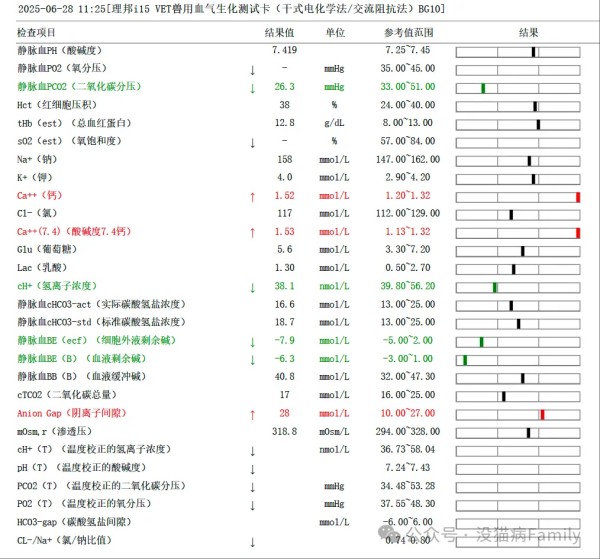600x559 pixels.
Task: Click the 静脉血PCO2 value 26.3
Action: coord(284,87)
